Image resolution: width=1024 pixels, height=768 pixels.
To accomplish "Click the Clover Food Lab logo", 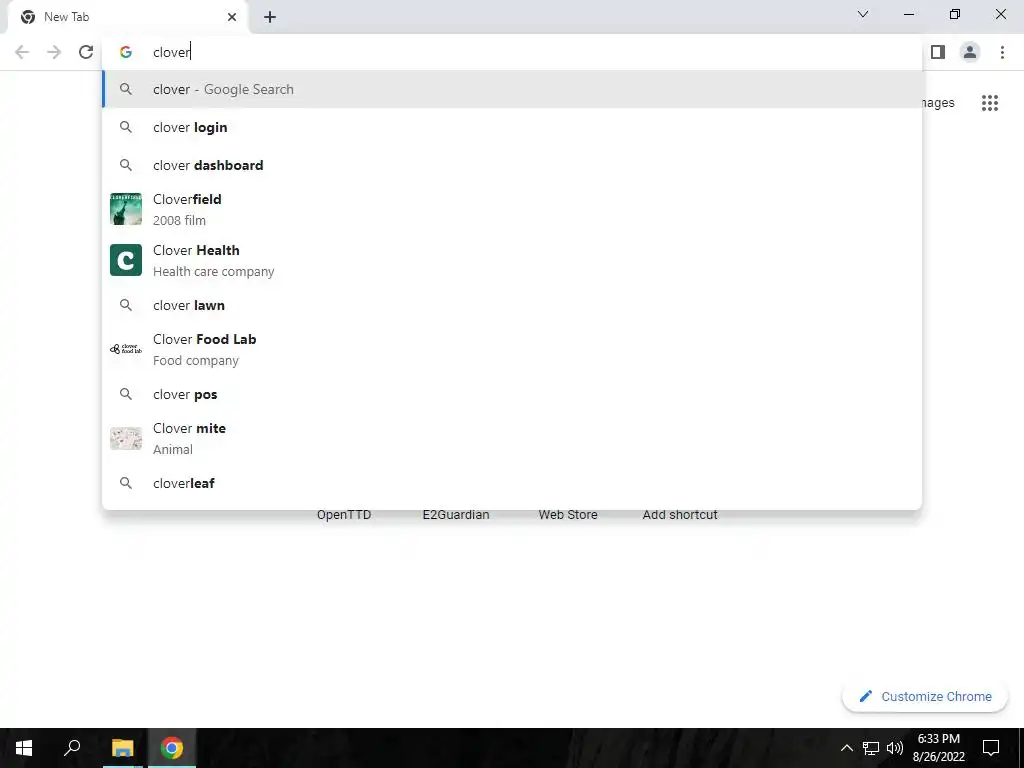I will click(126, 349).
